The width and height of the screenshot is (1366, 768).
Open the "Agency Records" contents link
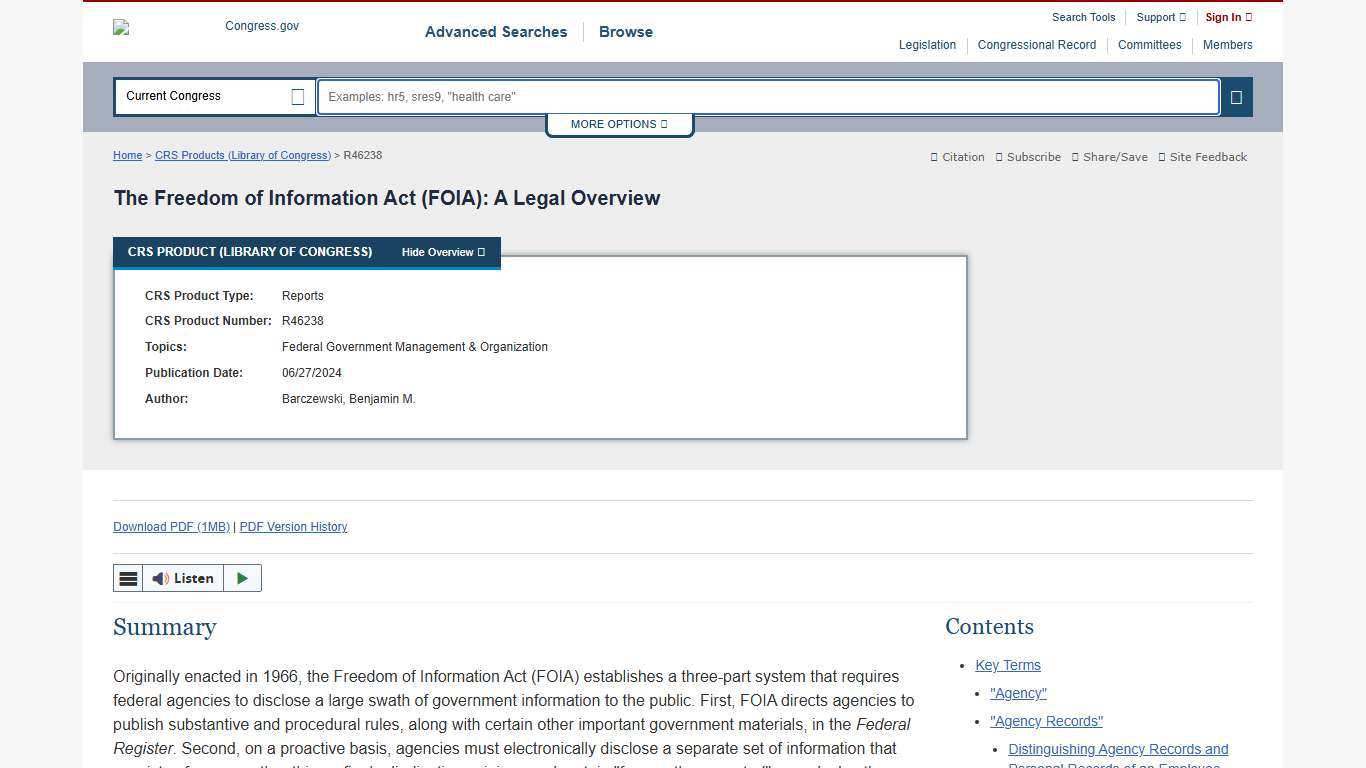(x=1045, y=721)
